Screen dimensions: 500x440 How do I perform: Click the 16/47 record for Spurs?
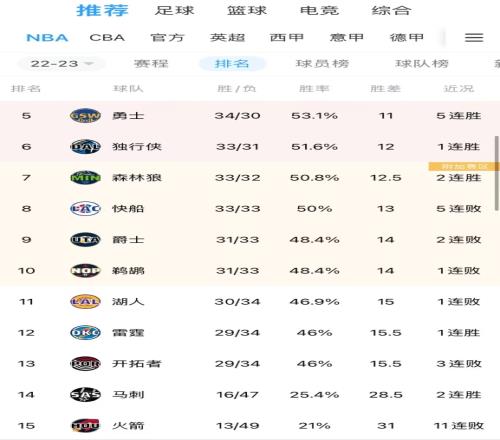pyautogui.click(x=237, y=395)
